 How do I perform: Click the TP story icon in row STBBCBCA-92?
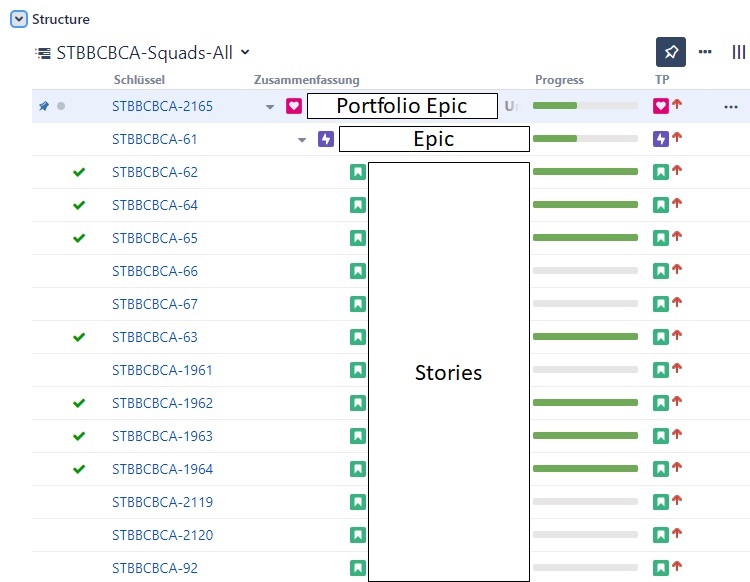pyautogui.click(x=661, y=568)
